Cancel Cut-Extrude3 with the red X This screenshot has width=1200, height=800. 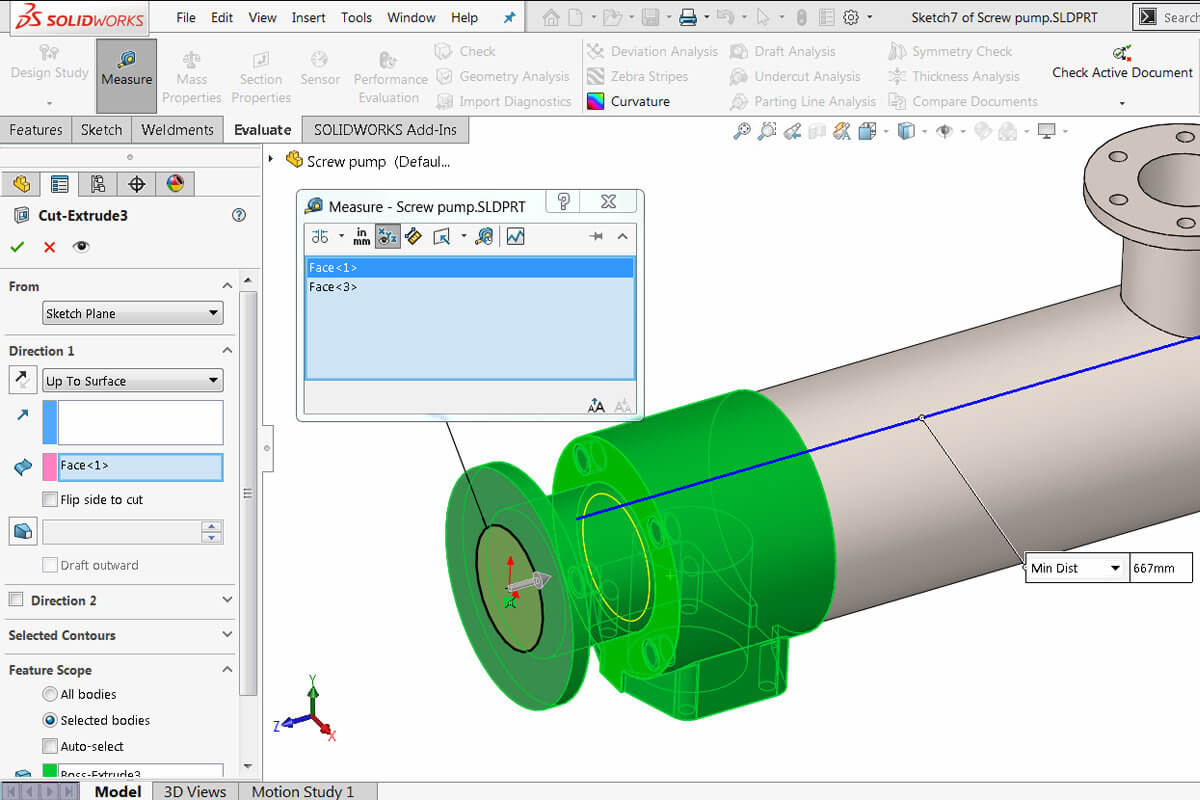coord(49,247)
